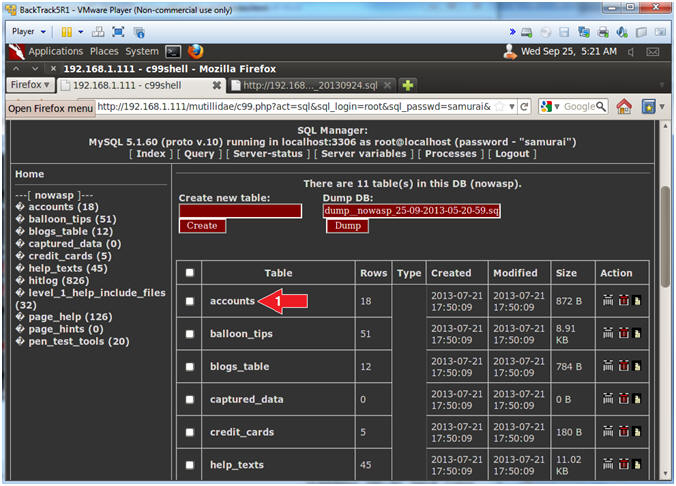Image resolution: width=676 pixels, height=486 pixels.
Task: Toggle the select-all checkbox in table header
Action: (190, 273)
